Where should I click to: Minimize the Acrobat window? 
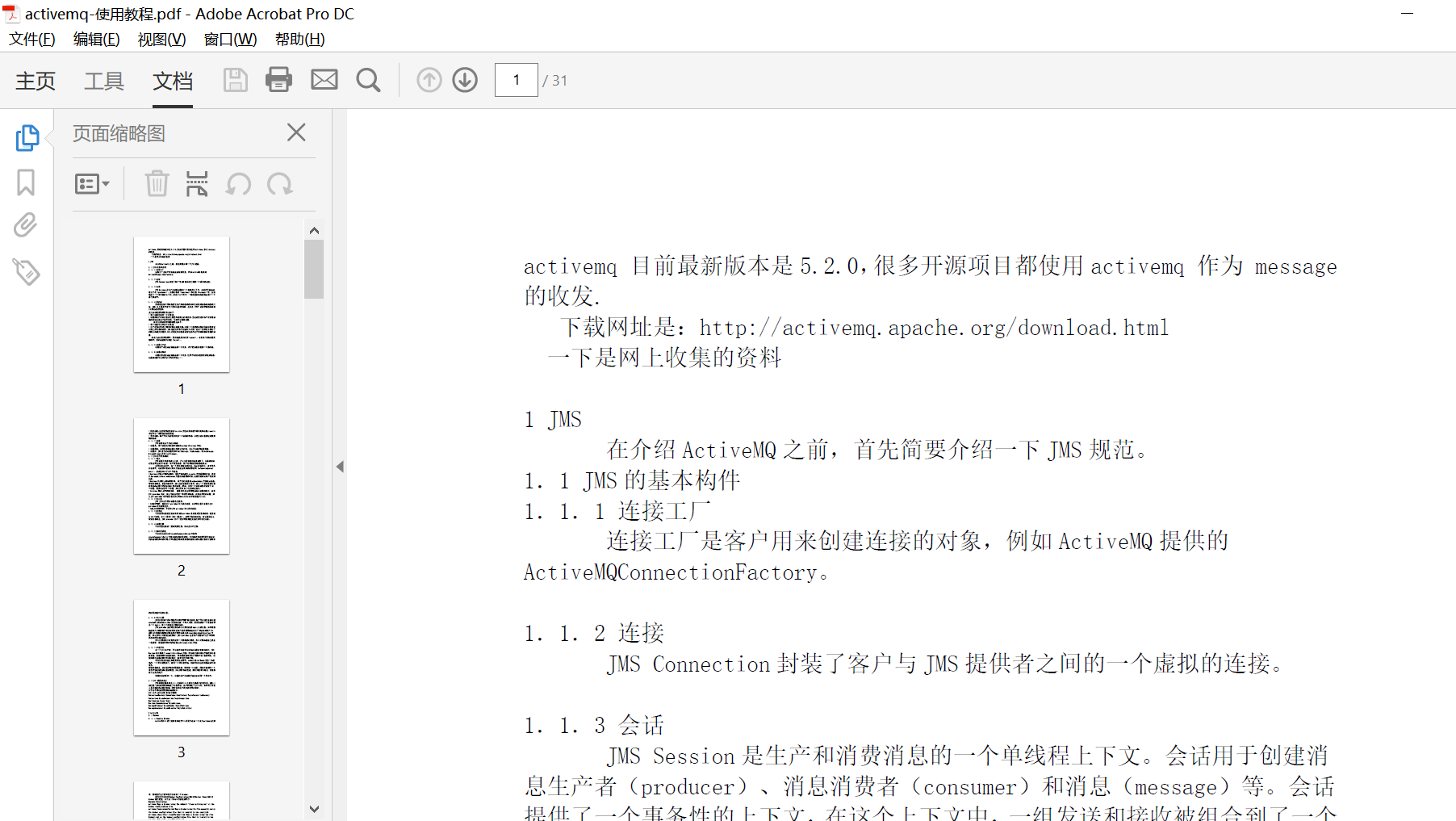click(1408, 14)
